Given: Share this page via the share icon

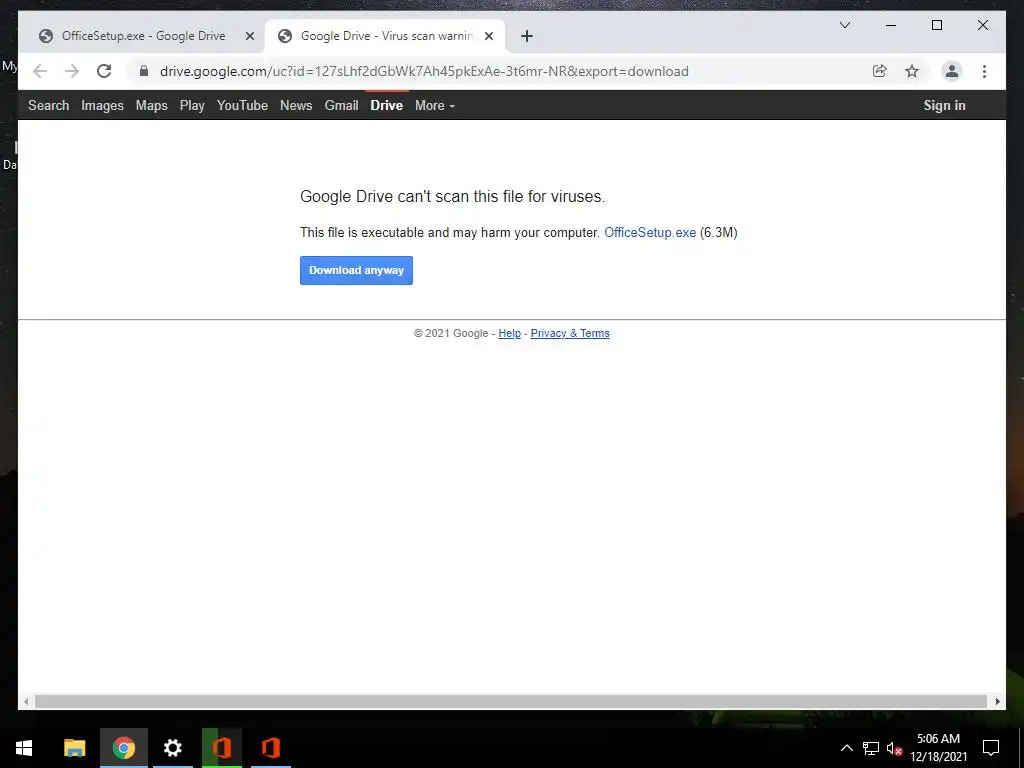Looking at the screenshot, I should point(880,71).
